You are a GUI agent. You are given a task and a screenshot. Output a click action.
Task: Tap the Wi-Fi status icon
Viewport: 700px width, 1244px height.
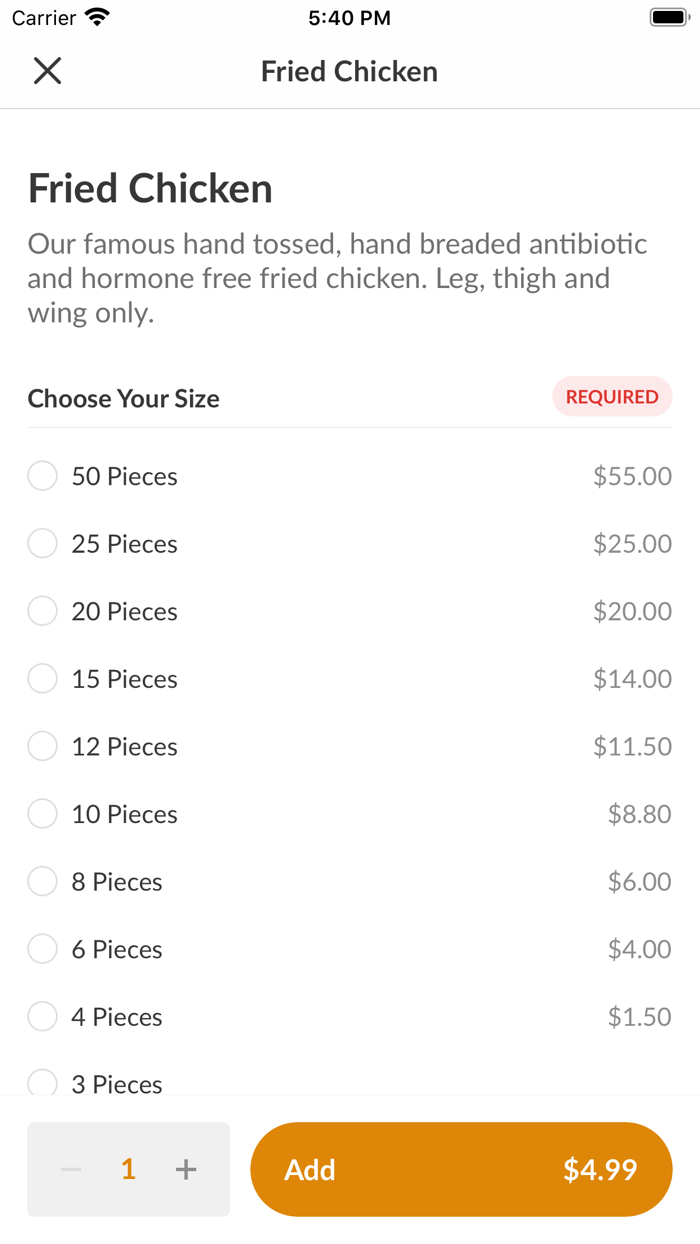[97, 17]
